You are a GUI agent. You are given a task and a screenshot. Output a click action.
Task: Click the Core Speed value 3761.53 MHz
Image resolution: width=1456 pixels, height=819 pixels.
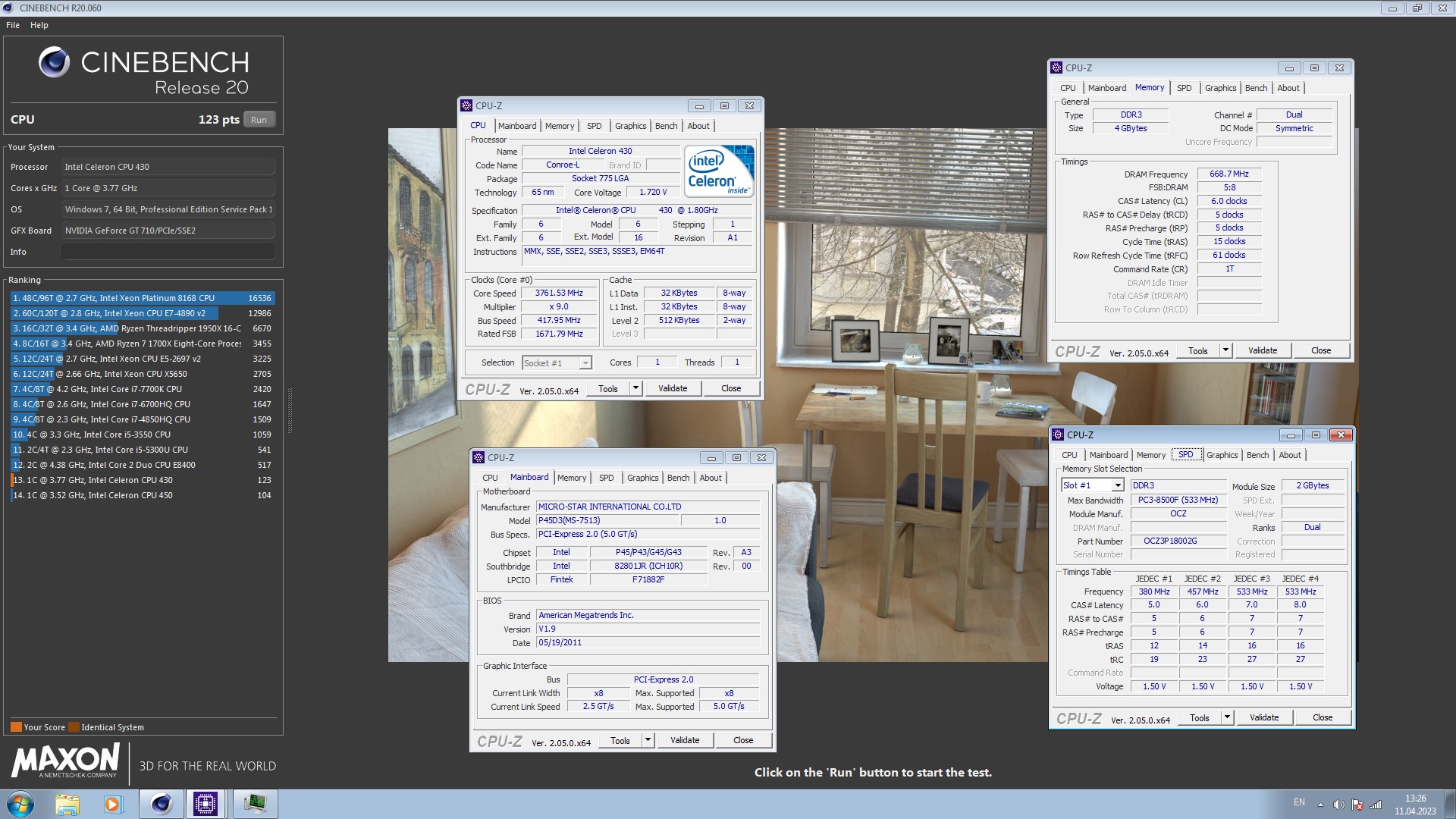[x=559, y=293]
